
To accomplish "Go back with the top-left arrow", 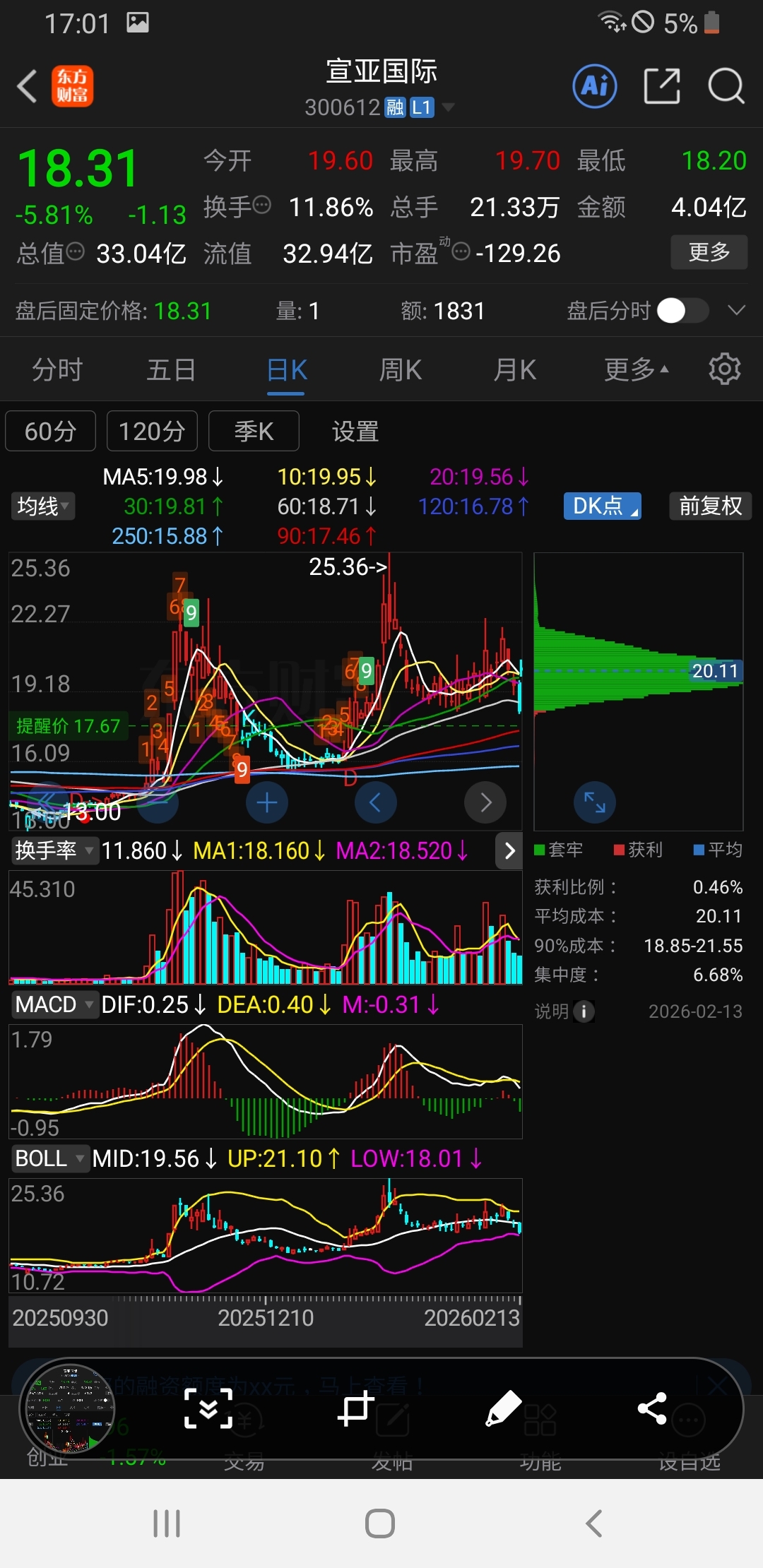I will pyautogui.click(x=27, y=87).
